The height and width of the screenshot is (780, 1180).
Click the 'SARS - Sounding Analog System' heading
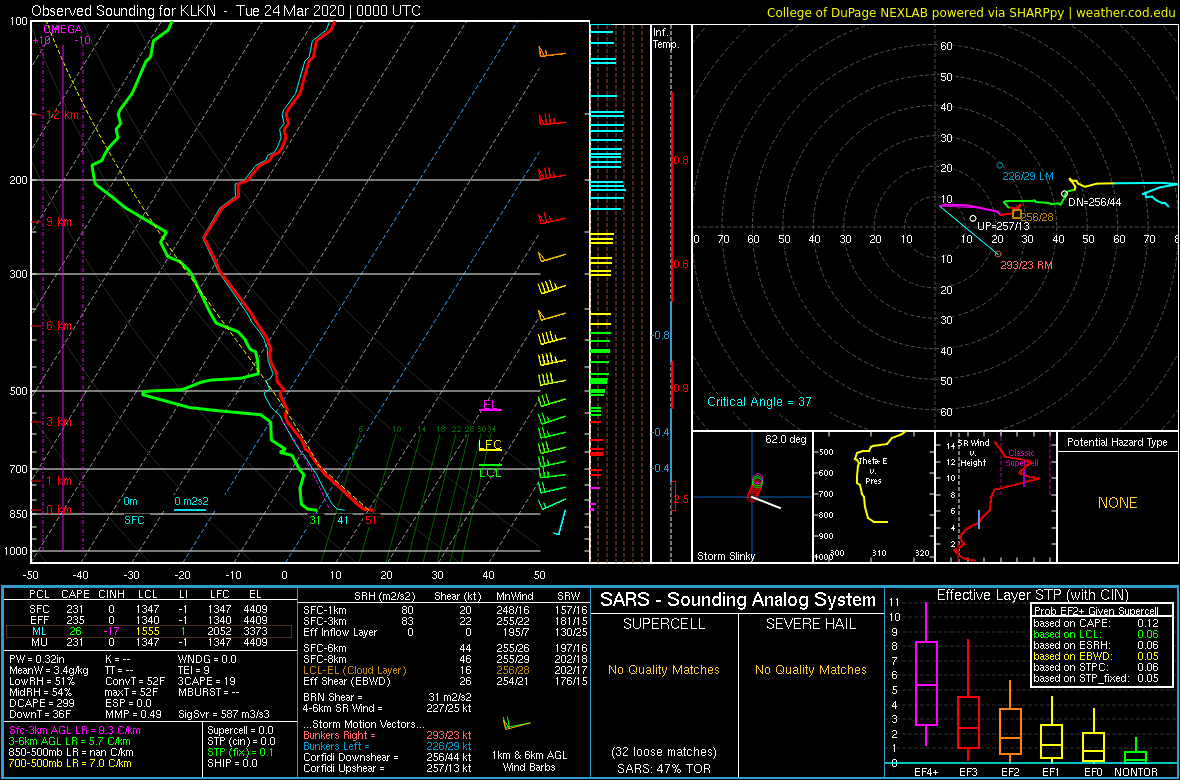(738, 600)
